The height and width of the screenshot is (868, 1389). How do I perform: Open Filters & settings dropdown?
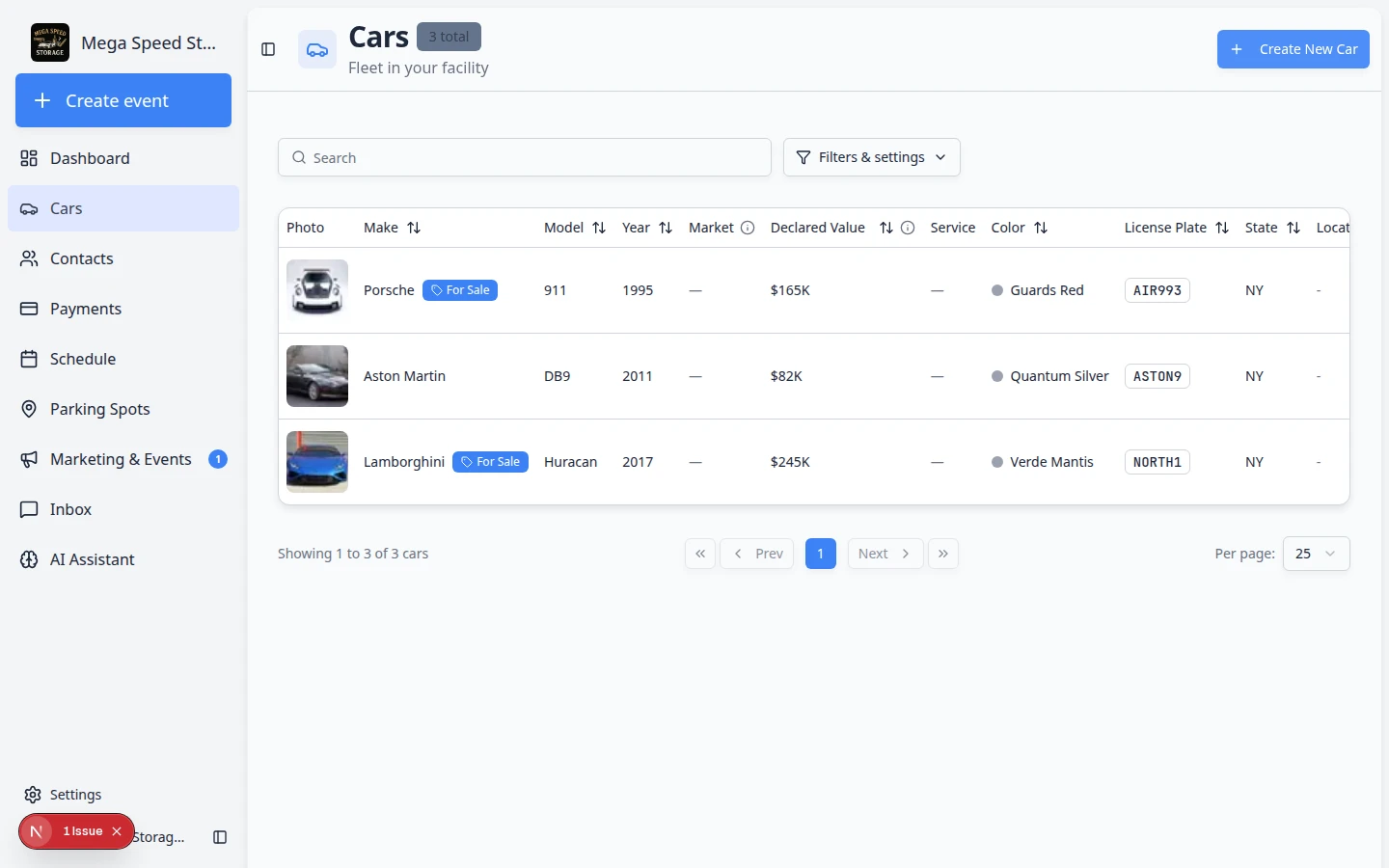pos(872,157)
